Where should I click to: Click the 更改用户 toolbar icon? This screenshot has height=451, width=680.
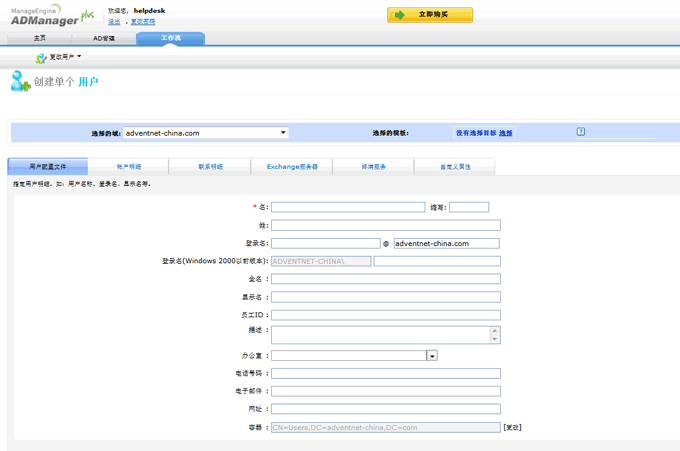point(41,58)
